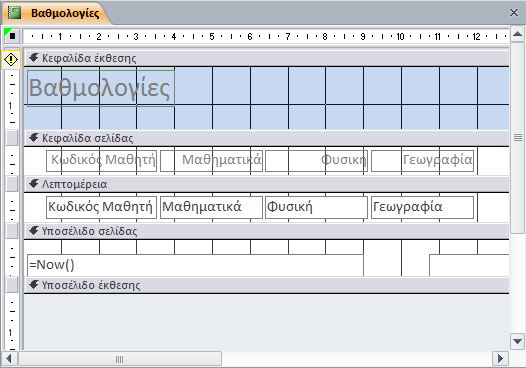Select the Λεπτομέρεια section bar
526x368 pixels.
pyautogui.click(x=267, y=184)
